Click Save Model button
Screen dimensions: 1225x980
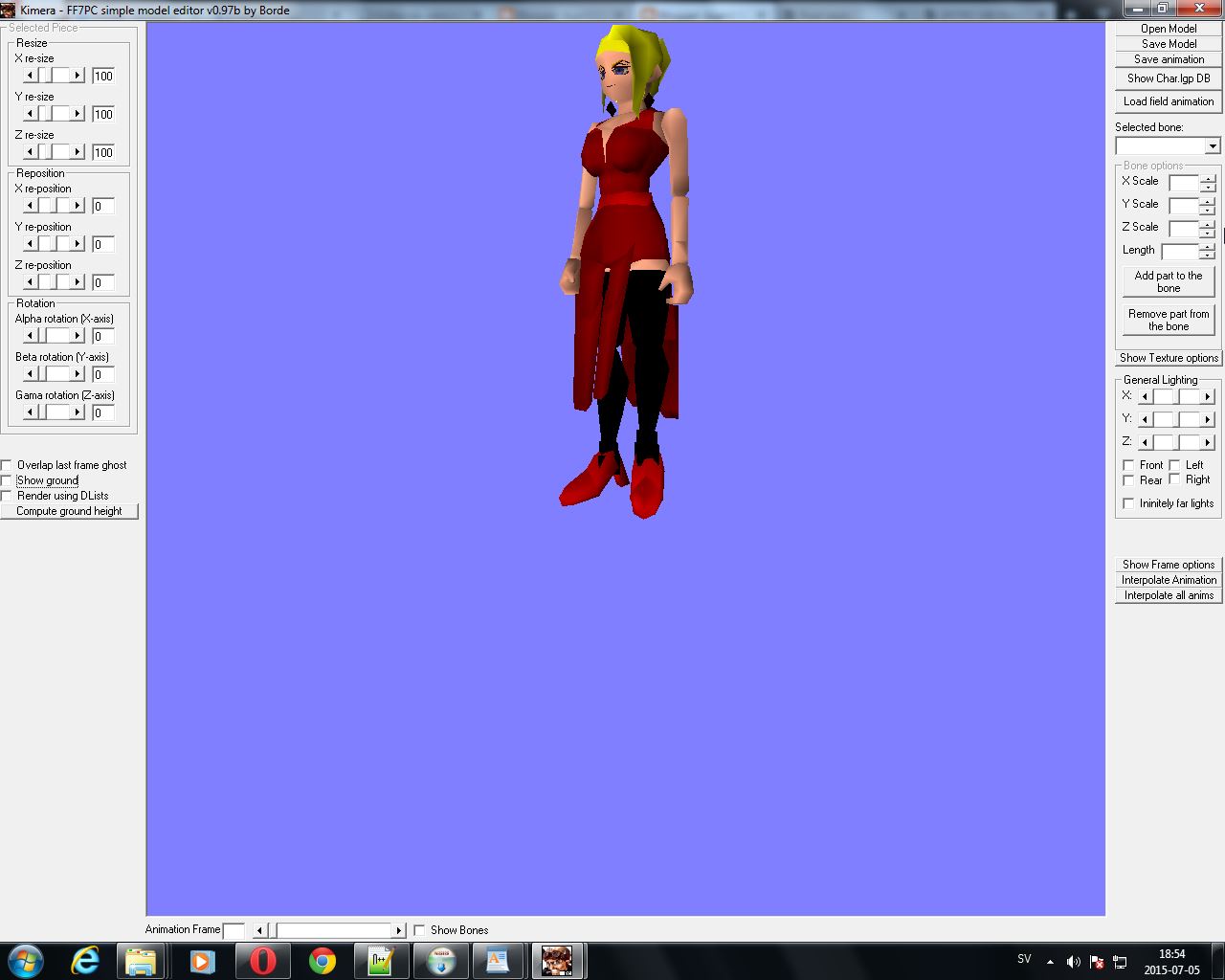[1169, 44]
